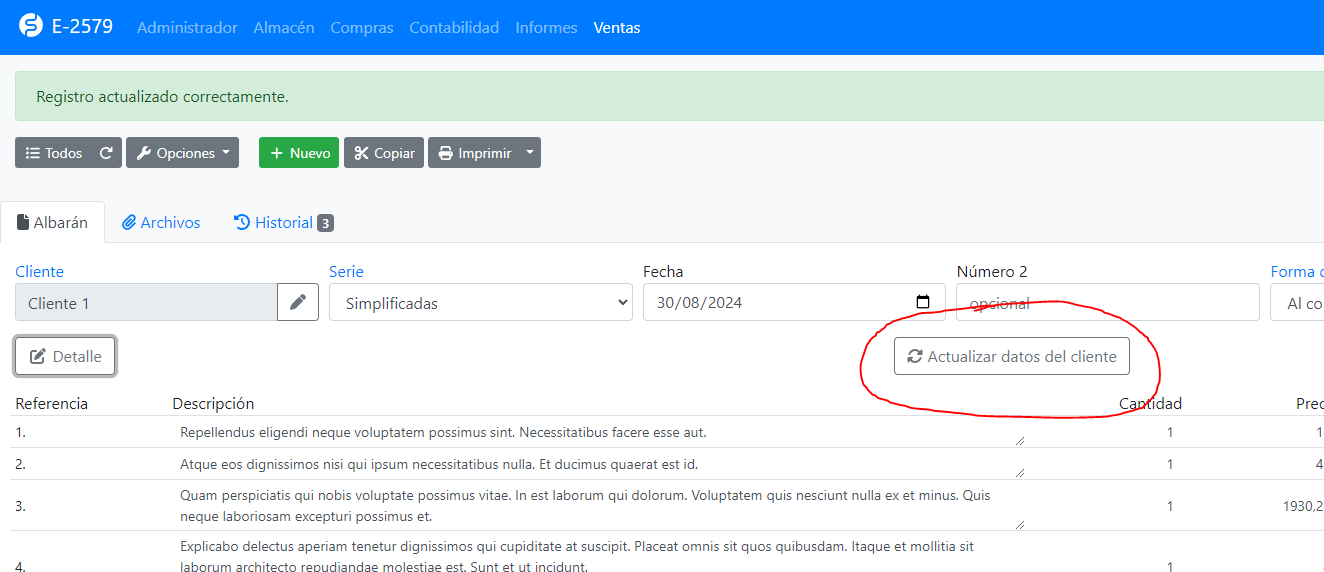
Task: Click Actualizar datos del cliente button
Action: click(1012, 356)
